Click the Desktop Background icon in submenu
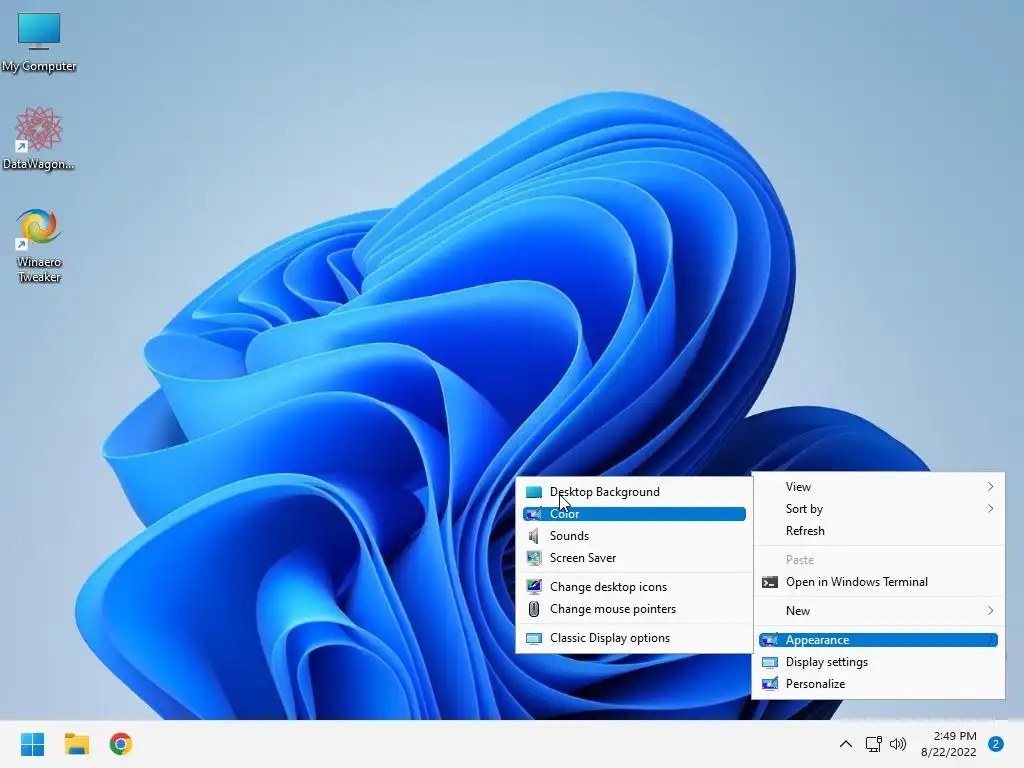 [534, 492]
